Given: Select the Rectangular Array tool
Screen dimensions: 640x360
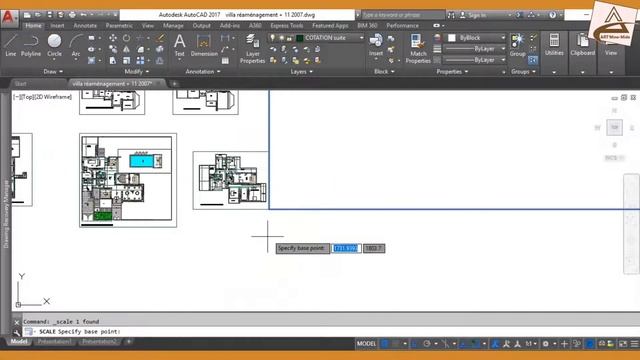Looking at the screenshot, I should pos(140,60).
